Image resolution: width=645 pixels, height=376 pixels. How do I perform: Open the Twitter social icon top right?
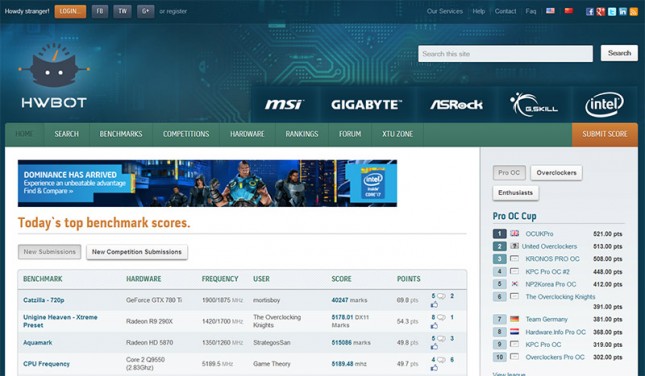tap(612, 12)
